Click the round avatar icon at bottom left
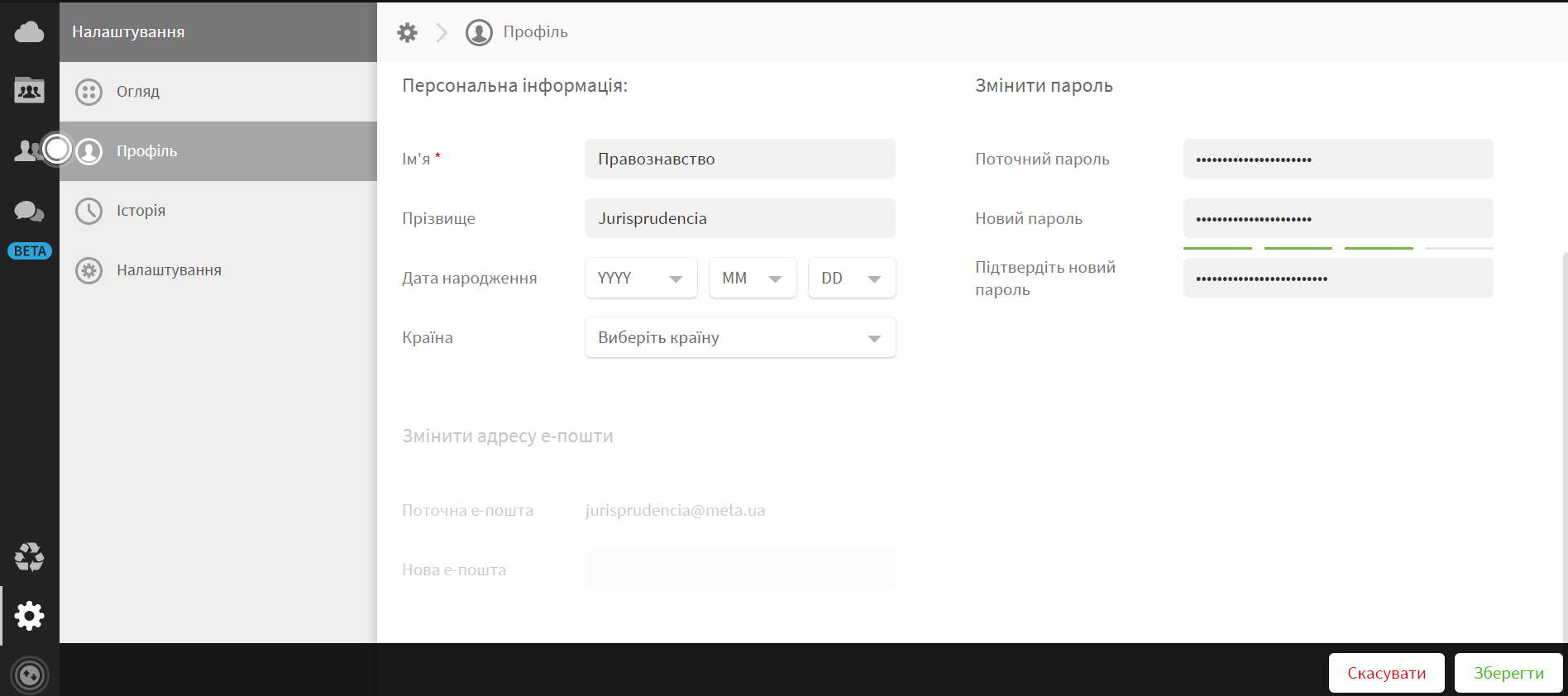The height and width of the screenshot is (696, 1568). click(30, 675)
